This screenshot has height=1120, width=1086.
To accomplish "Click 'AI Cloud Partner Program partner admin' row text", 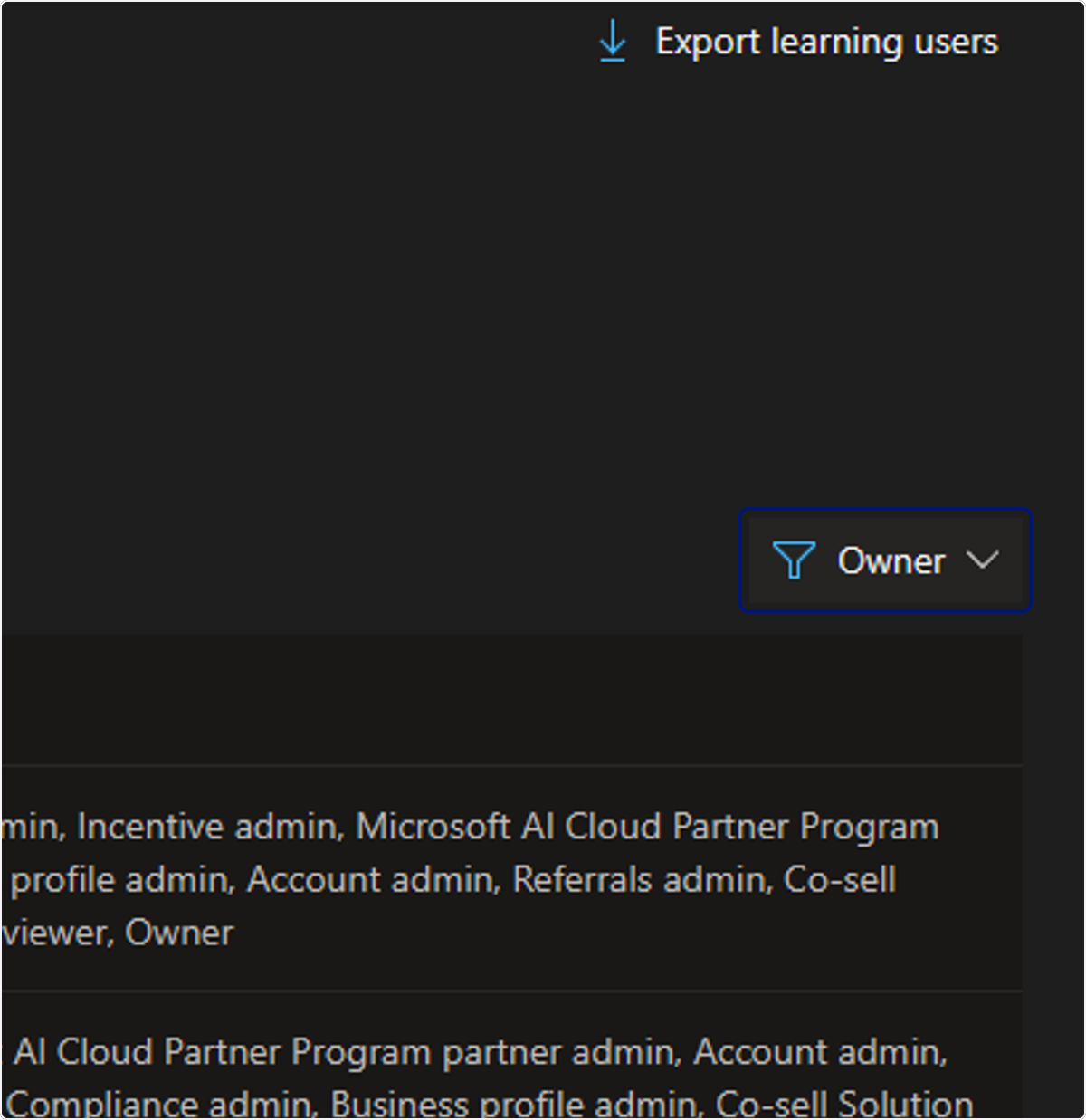I will coord(346,1052).
